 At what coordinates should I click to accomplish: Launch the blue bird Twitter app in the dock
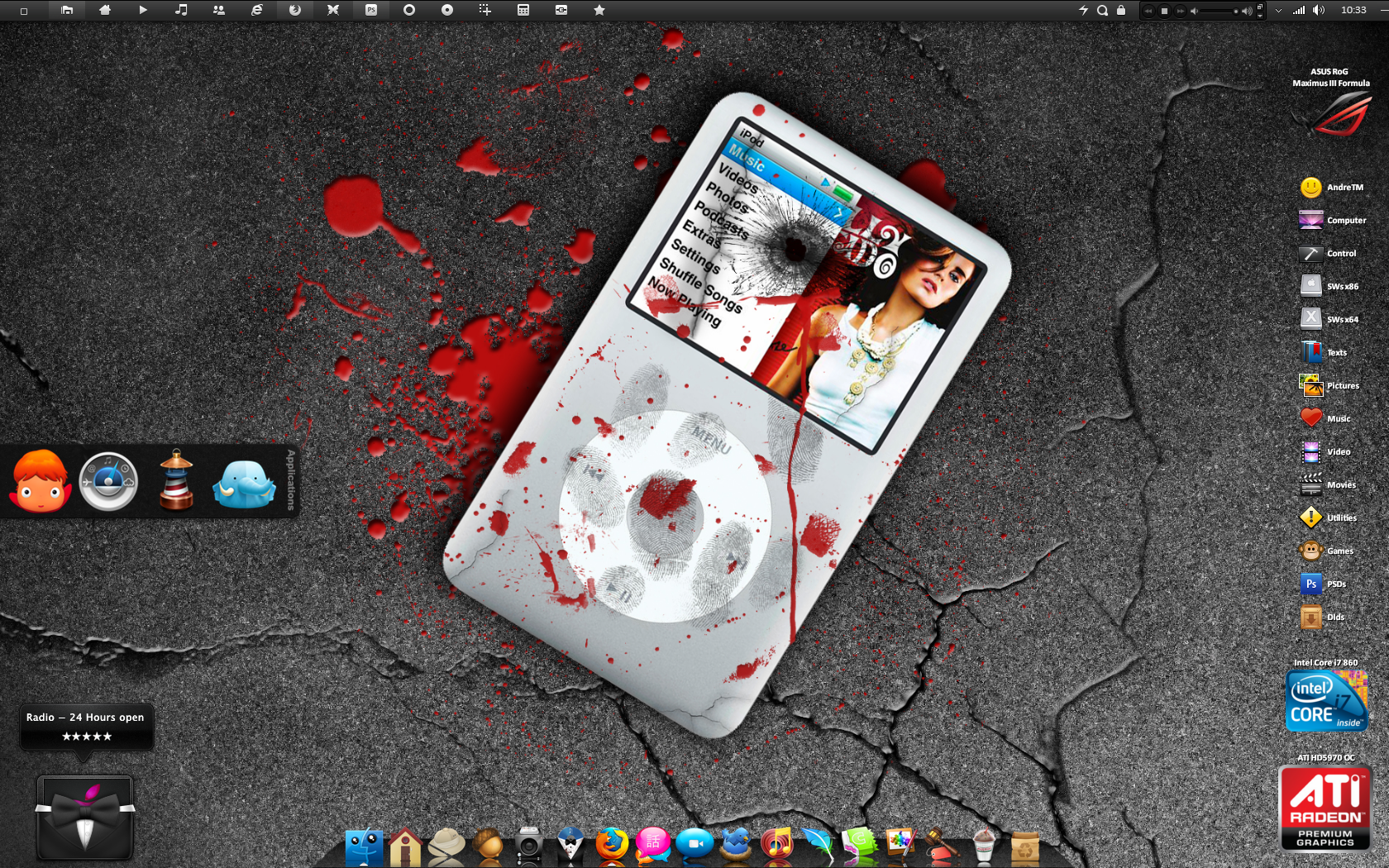[x=736, y=846]
